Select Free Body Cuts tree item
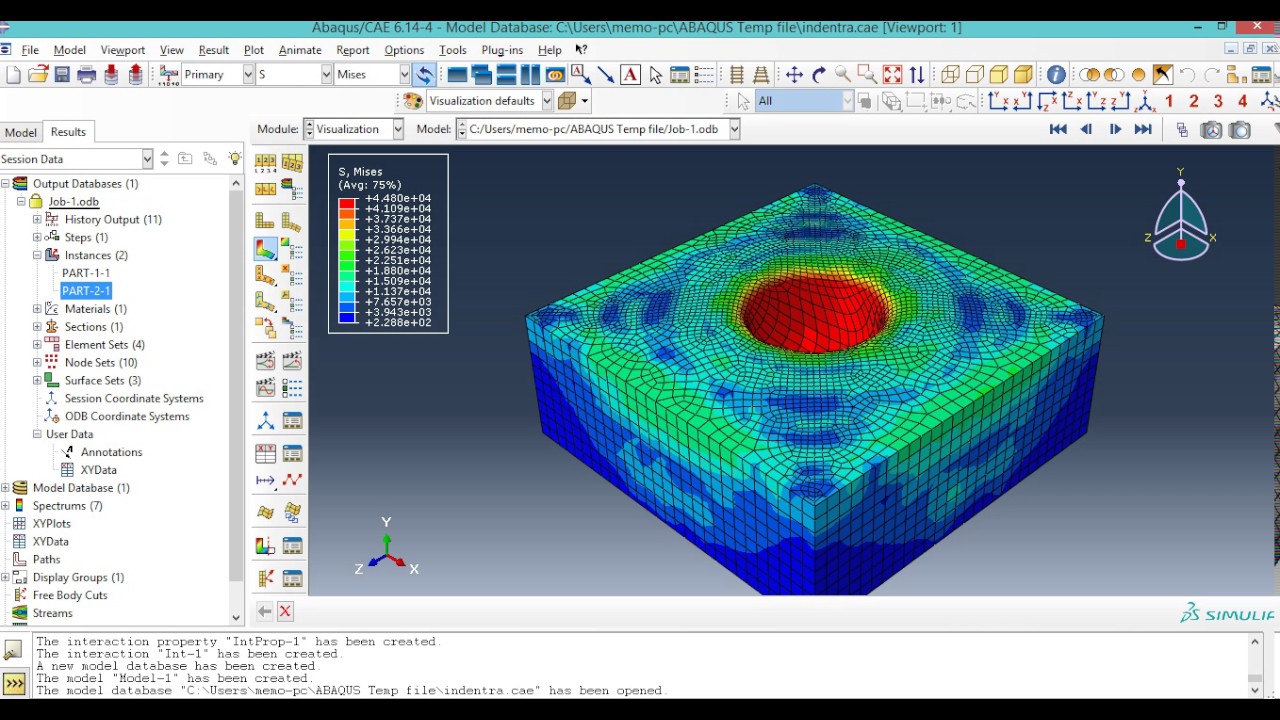The height and width of the screenshot is (720, 1280). 70,595
